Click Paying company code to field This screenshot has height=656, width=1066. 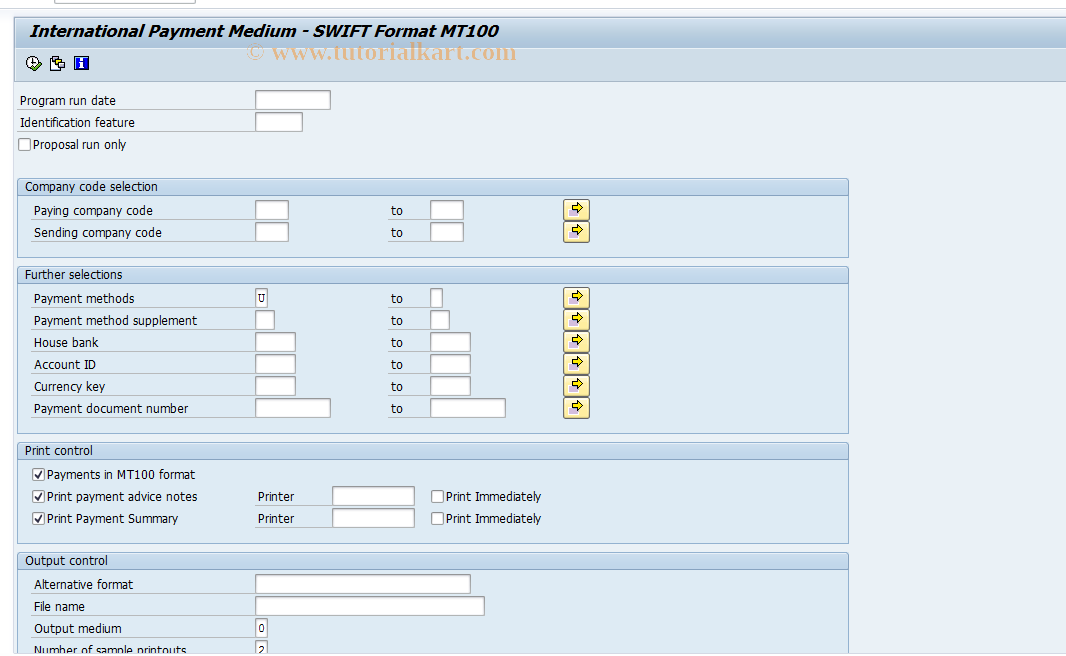447,210
